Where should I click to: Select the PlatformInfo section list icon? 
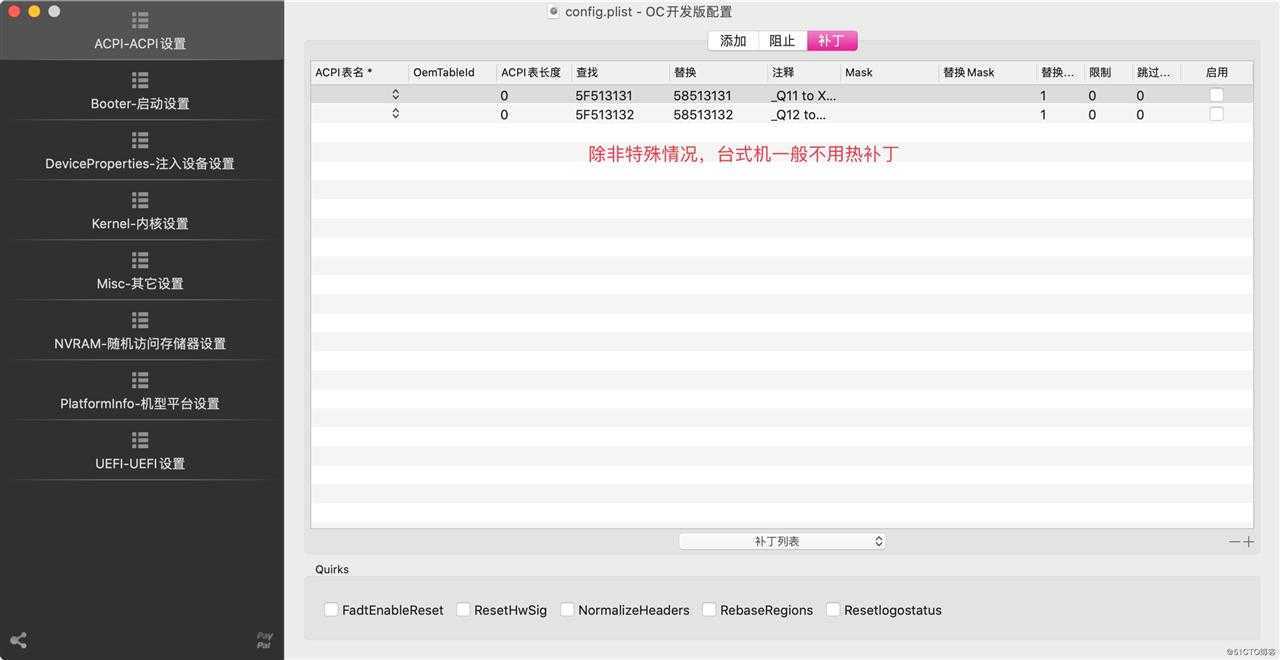(x=140, y=380)
